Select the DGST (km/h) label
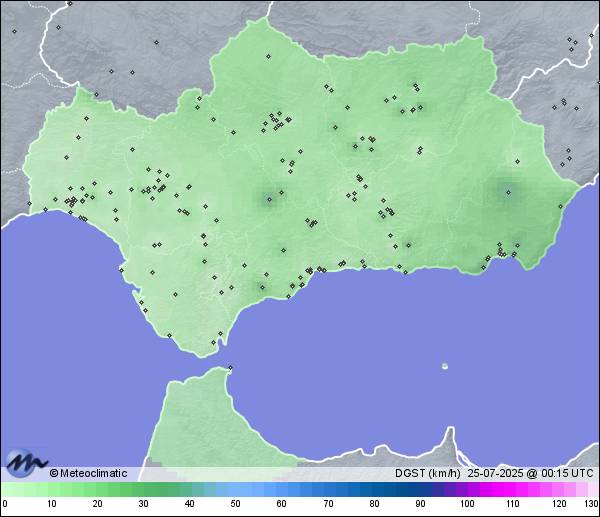Screen dimensions: 600x517 tap(427, 473)
